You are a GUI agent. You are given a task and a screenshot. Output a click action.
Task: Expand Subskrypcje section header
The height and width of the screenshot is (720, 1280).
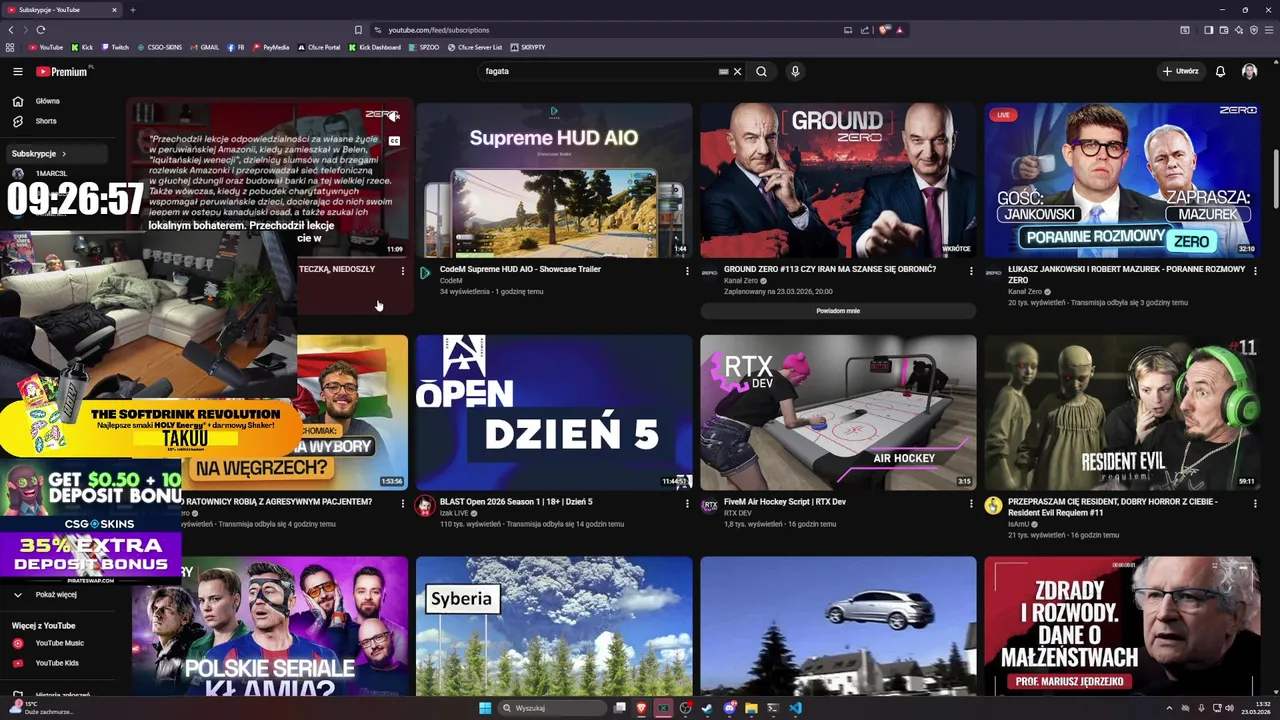click(59, 154)
